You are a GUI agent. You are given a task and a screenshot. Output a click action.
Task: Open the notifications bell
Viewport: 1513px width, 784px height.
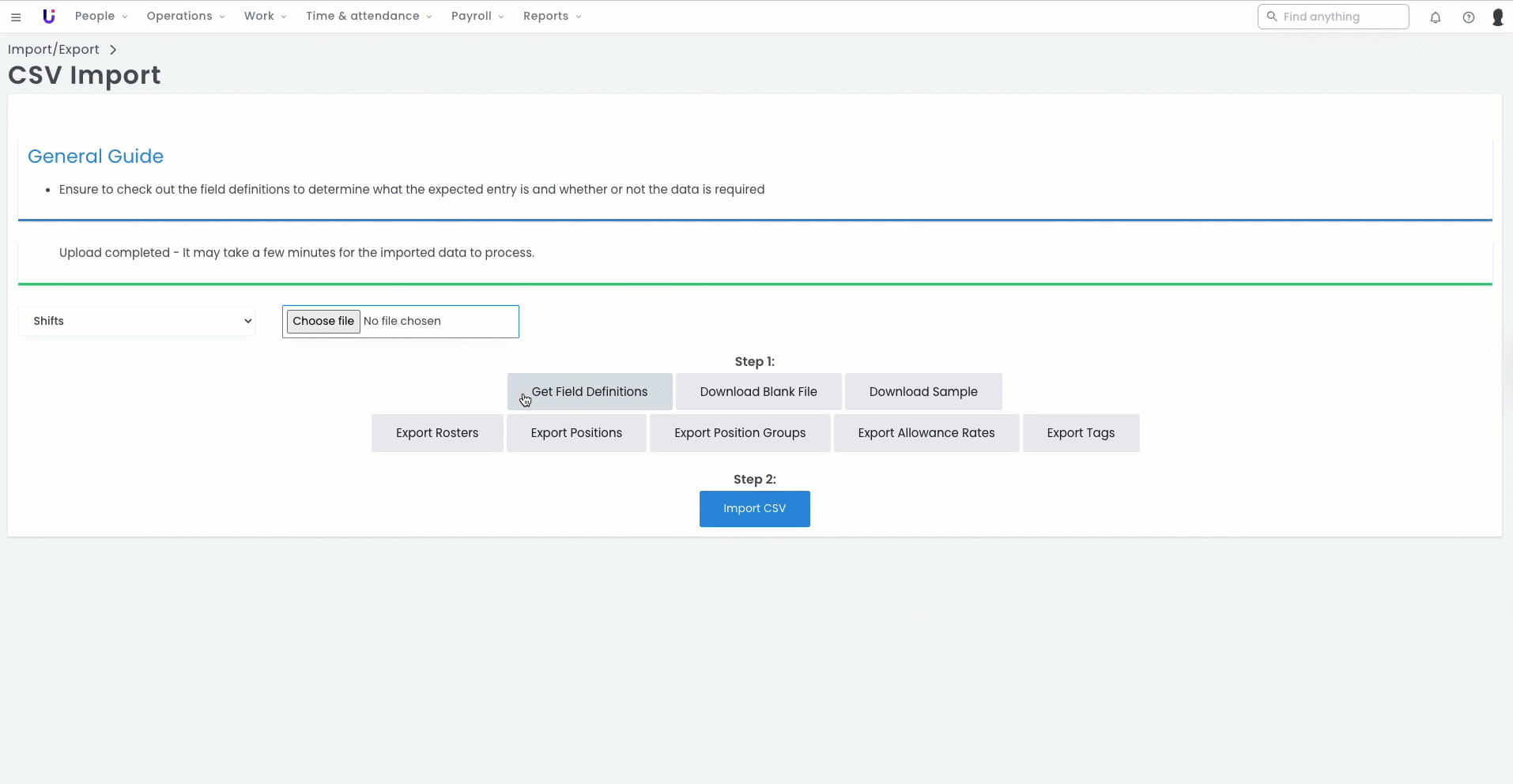pyautogui.click(x=1436, y=17)
